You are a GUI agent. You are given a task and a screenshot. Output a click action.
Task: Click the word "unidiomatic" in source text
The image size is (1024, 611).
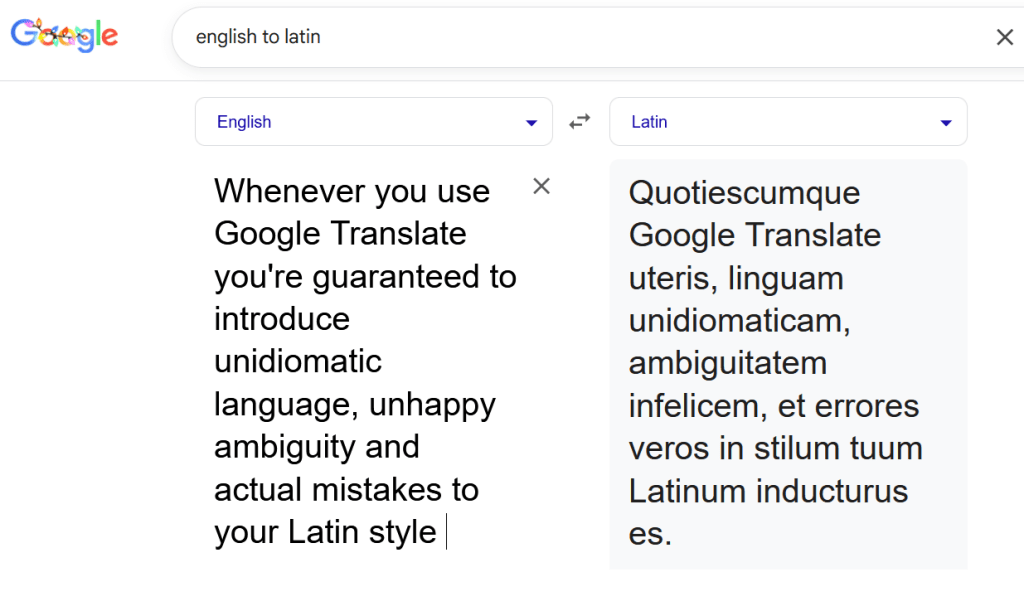pos(298,361)
